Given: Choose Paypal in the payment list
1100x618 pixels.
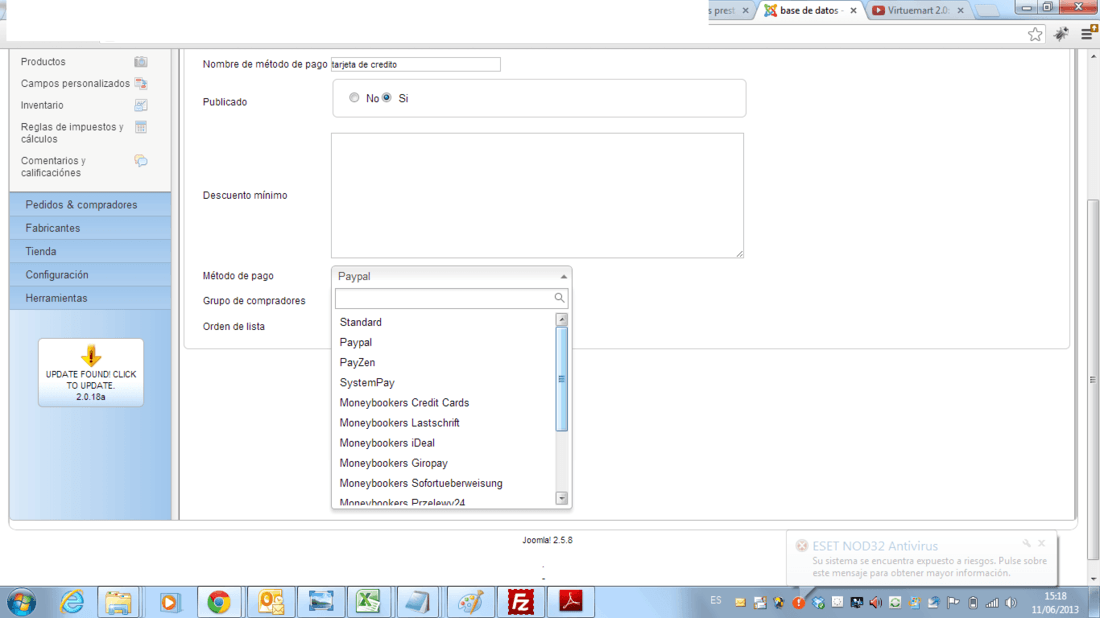Looking at the screenshot, I should 444,342.
